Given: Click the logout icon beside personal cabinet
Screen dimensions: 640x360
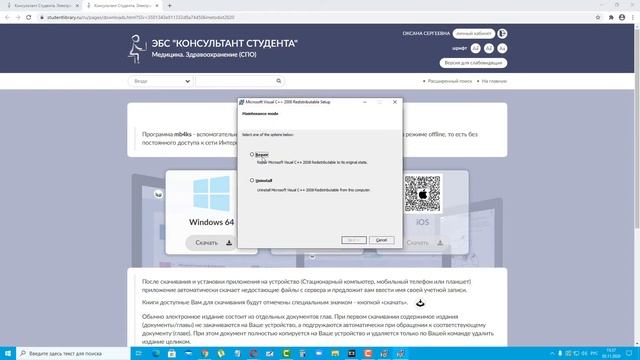Looking at the screenshot, I should (502, 33).
